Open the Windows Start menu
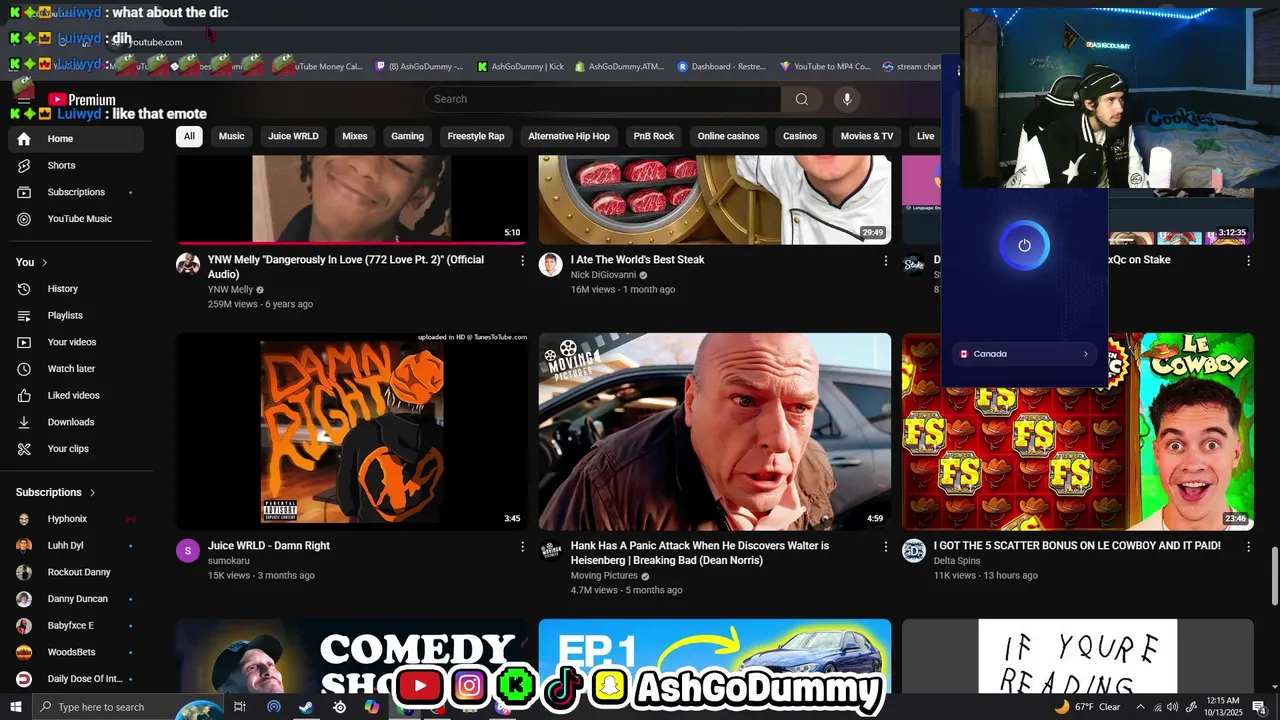The width and height of the screenshot is (1280, 720). click(16, 707)
